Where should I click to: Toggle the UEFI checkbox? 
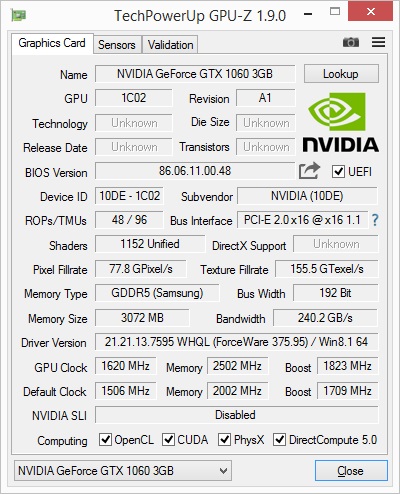[x=338, y=172]
